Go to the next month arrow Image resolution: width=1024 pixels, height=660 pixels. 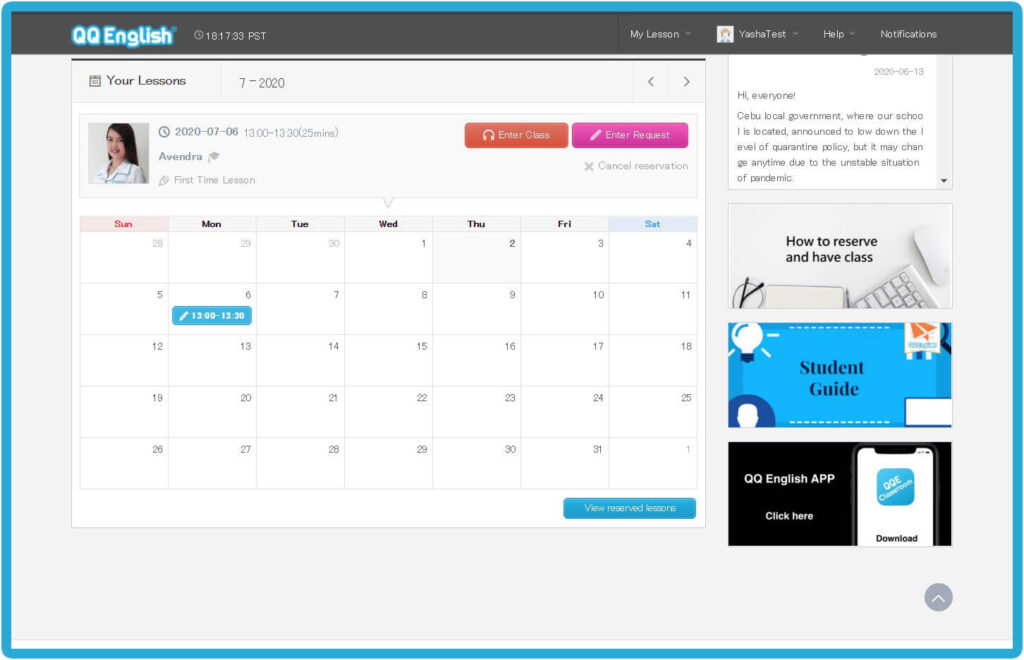[x=686, y=82]
